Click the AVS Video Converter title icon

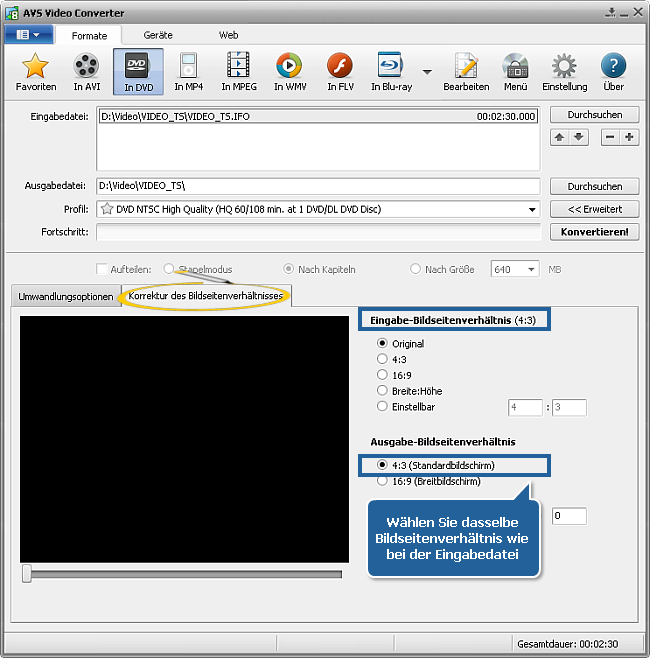coord(12,13)
